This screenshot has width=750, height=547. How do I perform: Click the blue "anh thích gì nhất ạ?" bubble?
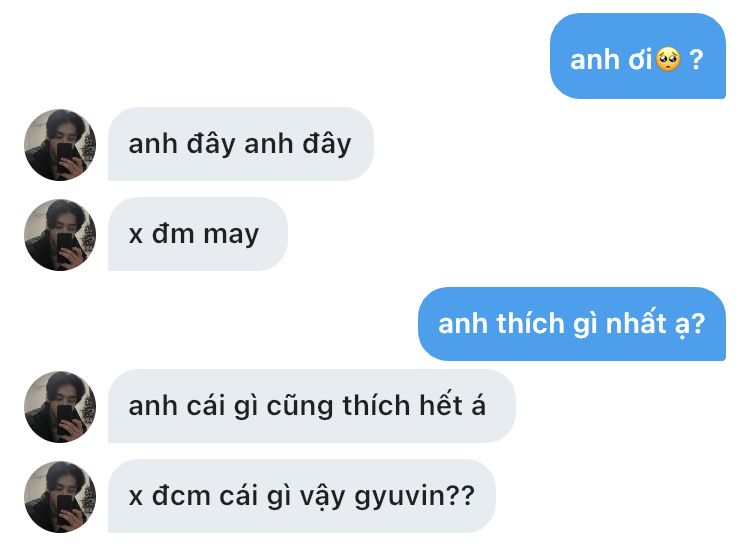click(572, 324)
